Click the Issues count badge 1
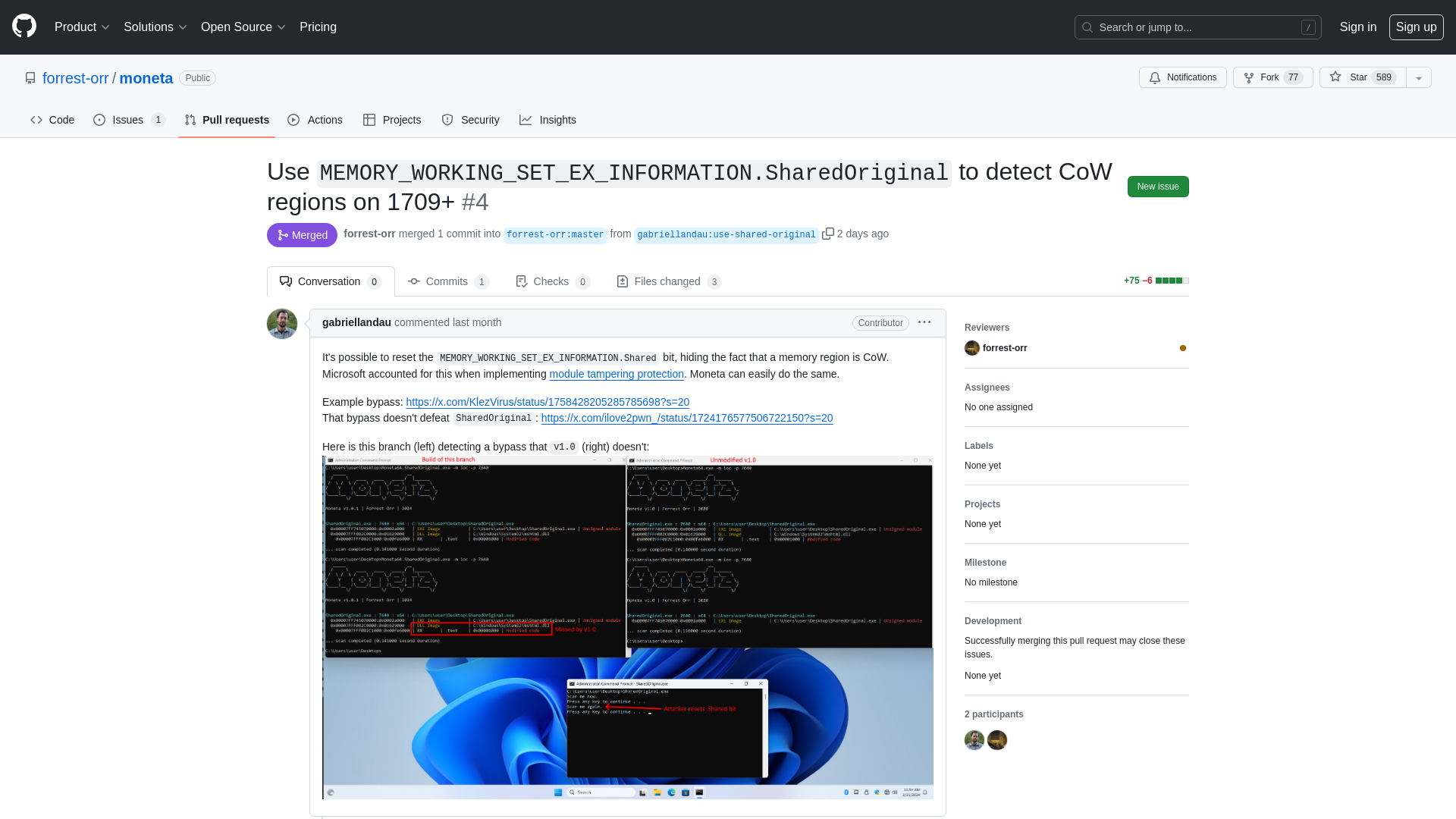 (158, 120)
